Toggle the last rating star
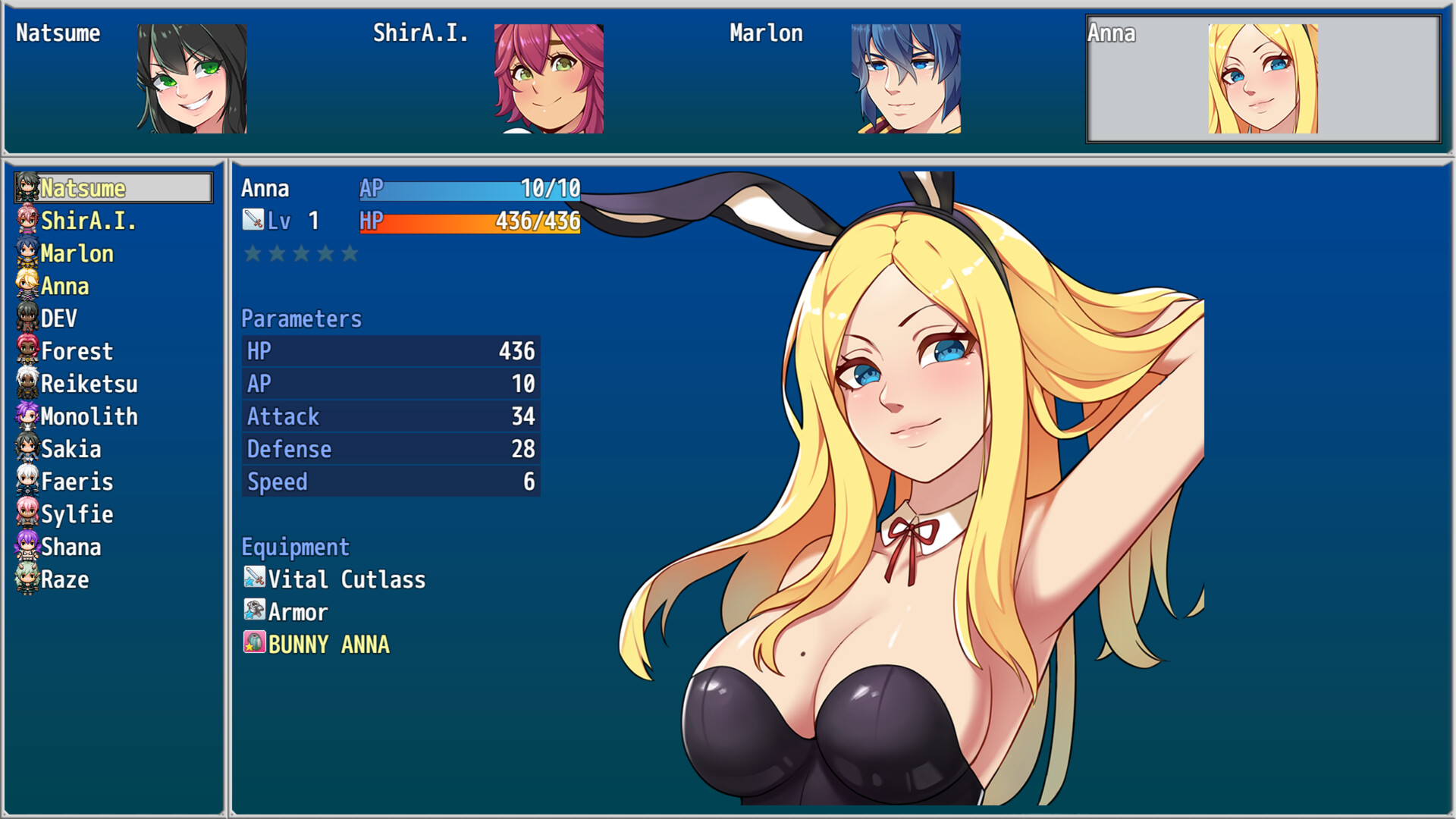The height and width of the screenshot is (819, 1456). click(x=350, y=253)
